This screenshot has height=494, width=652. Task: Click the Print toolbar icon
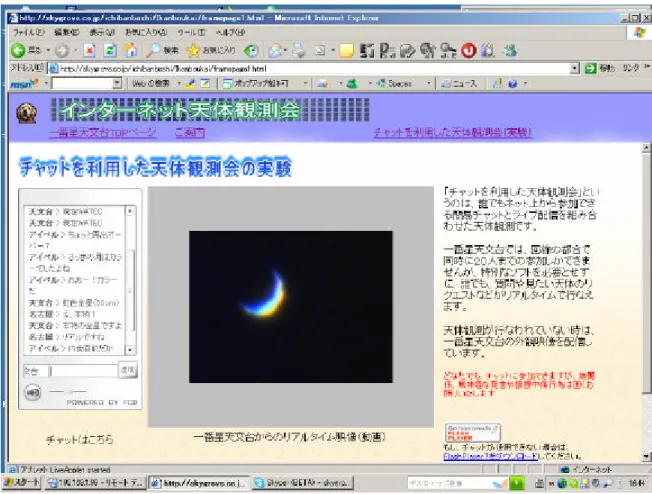pyautogui.click(x=299, y=51)
